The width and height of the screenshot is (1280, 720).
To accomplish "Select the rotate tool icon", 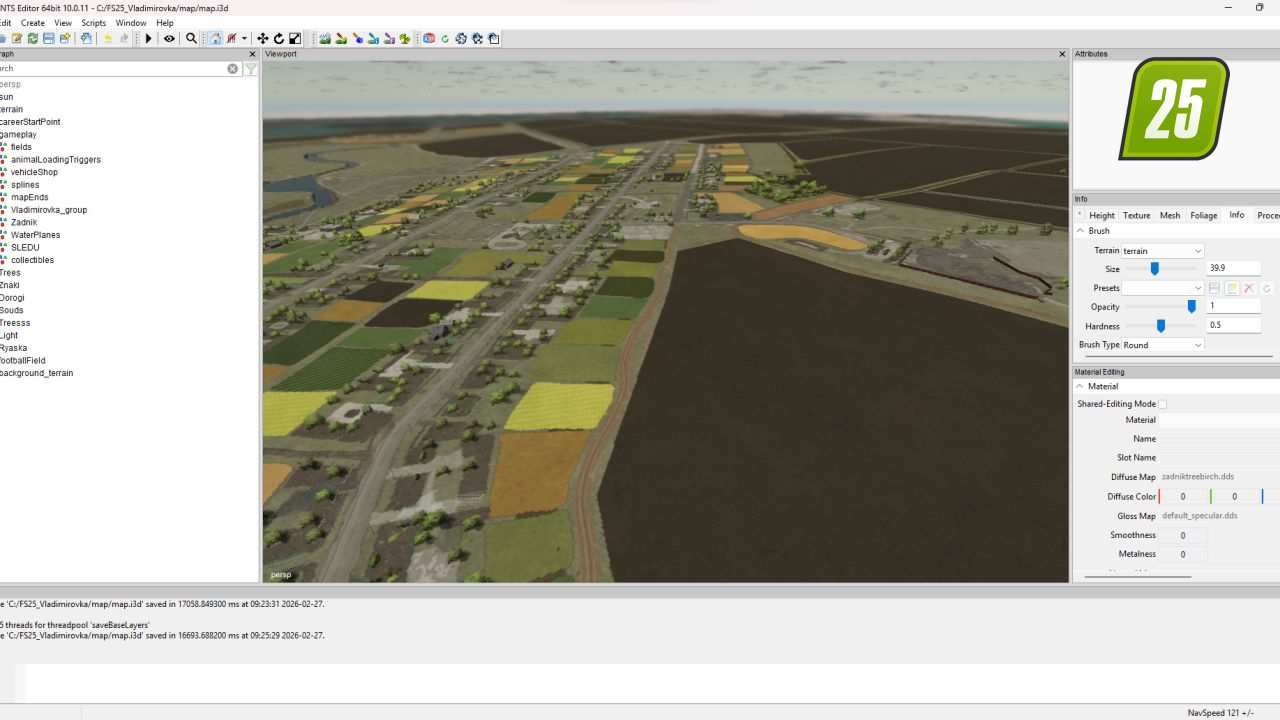I will pos(279,39).
